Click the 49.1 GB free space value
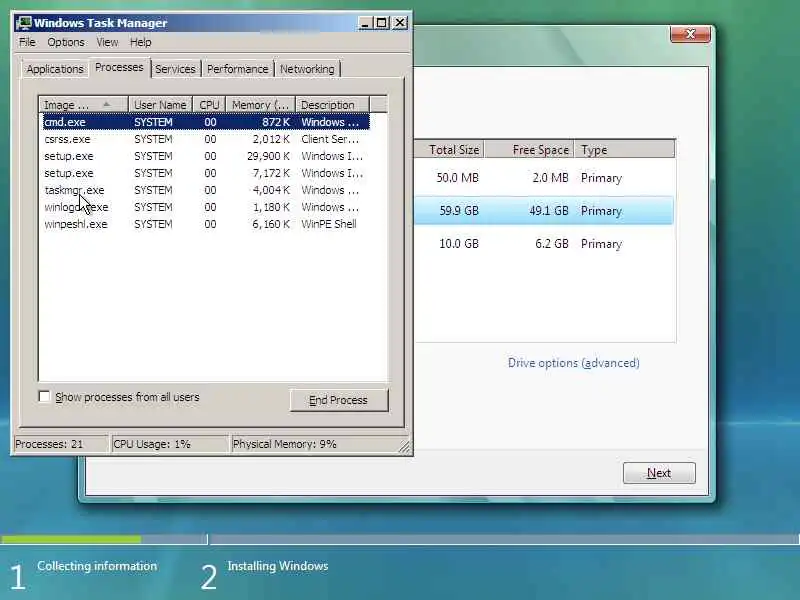The height and width of the screenshot is (600, 800). [x=548, y=211]
